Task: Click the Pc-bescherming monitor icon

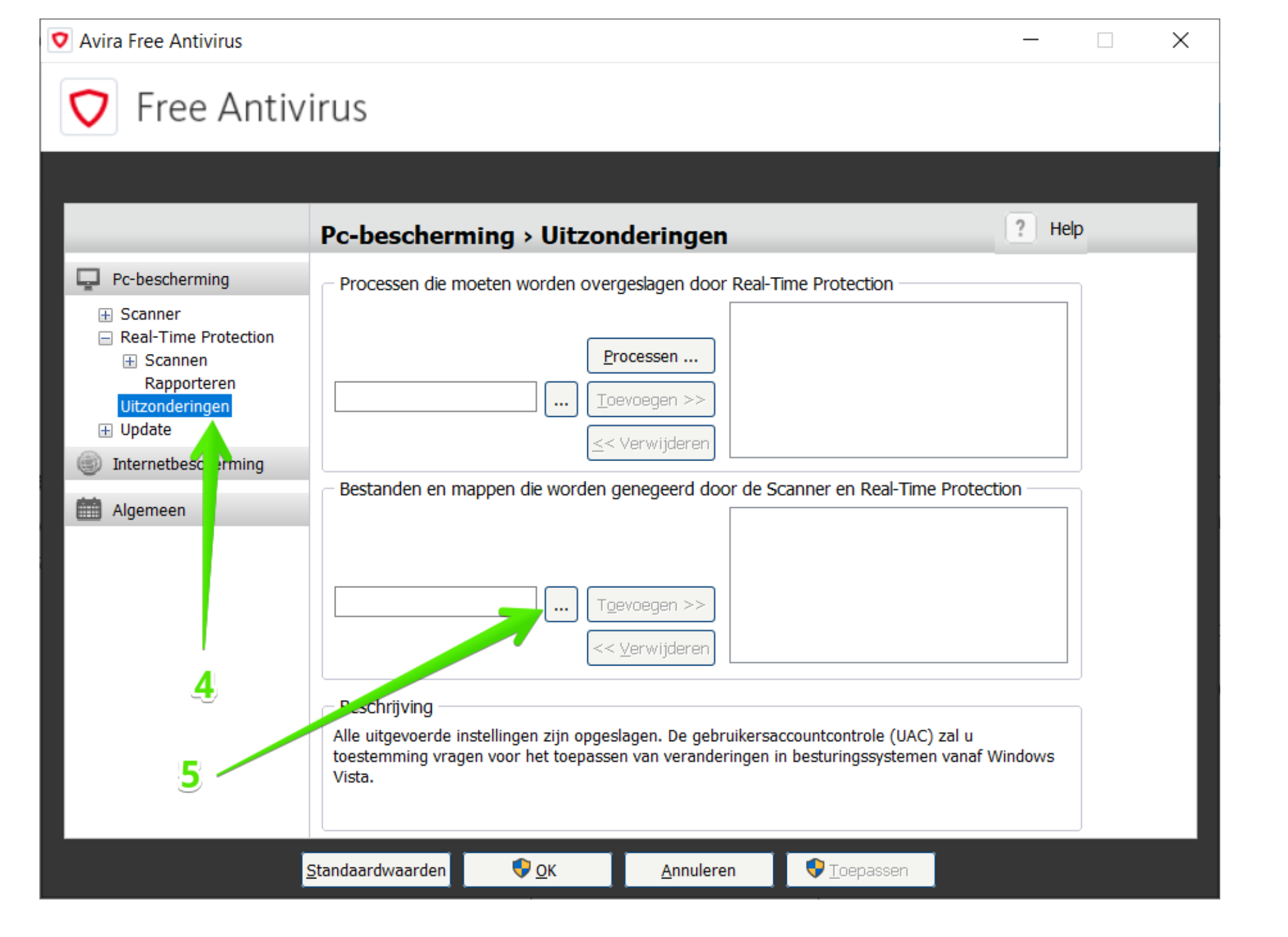Action: pos(89,279)
